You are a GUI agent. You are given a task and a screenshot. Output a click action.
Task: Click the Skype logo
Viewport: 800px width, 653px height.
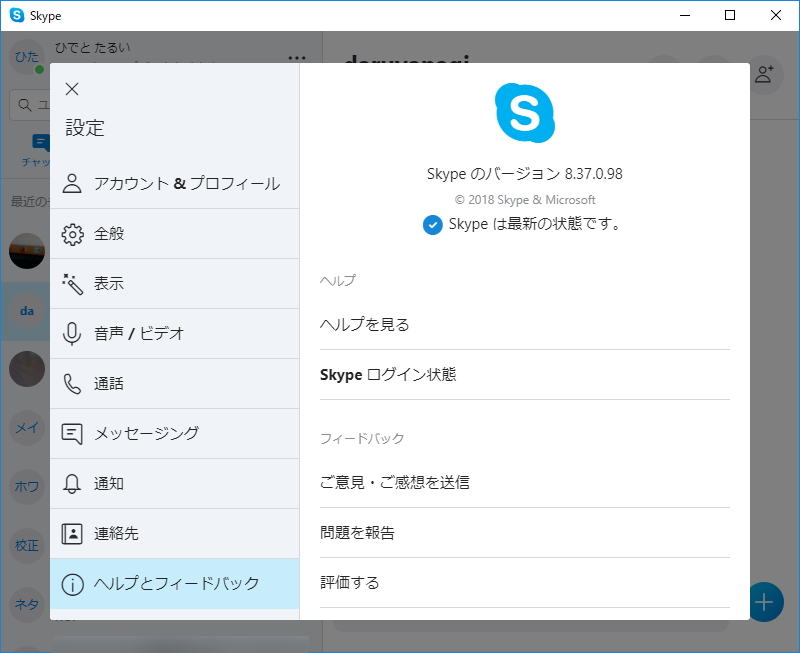point(525,115)
